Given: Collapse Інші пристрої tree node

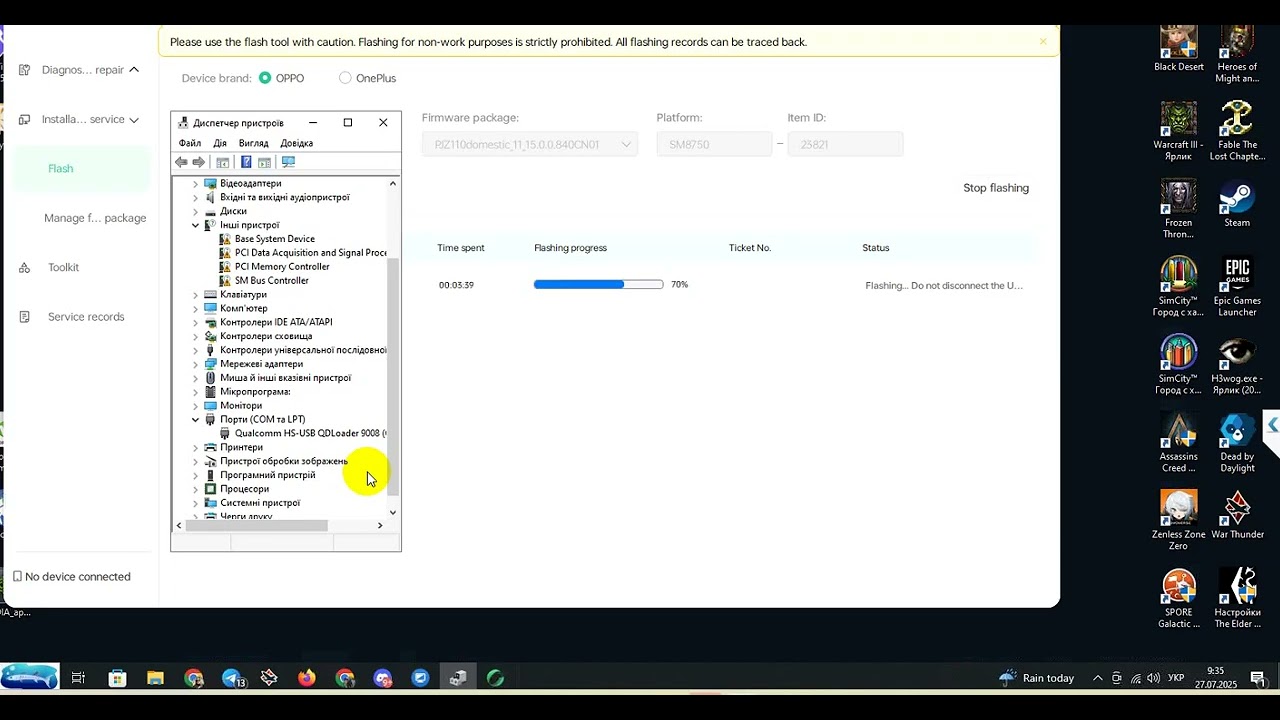Looking at the screenshot, I should click(196, 225).
